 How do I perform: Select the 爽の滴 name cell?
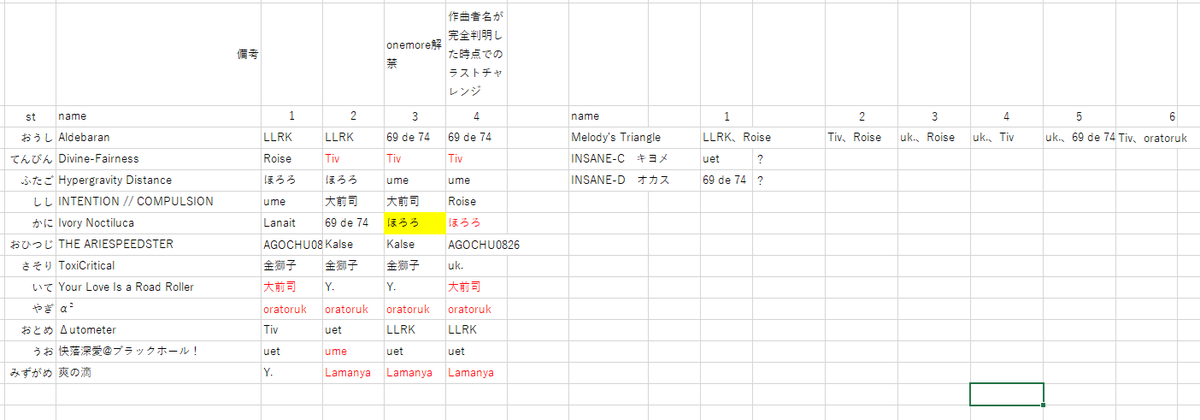(x=158, y=373)
